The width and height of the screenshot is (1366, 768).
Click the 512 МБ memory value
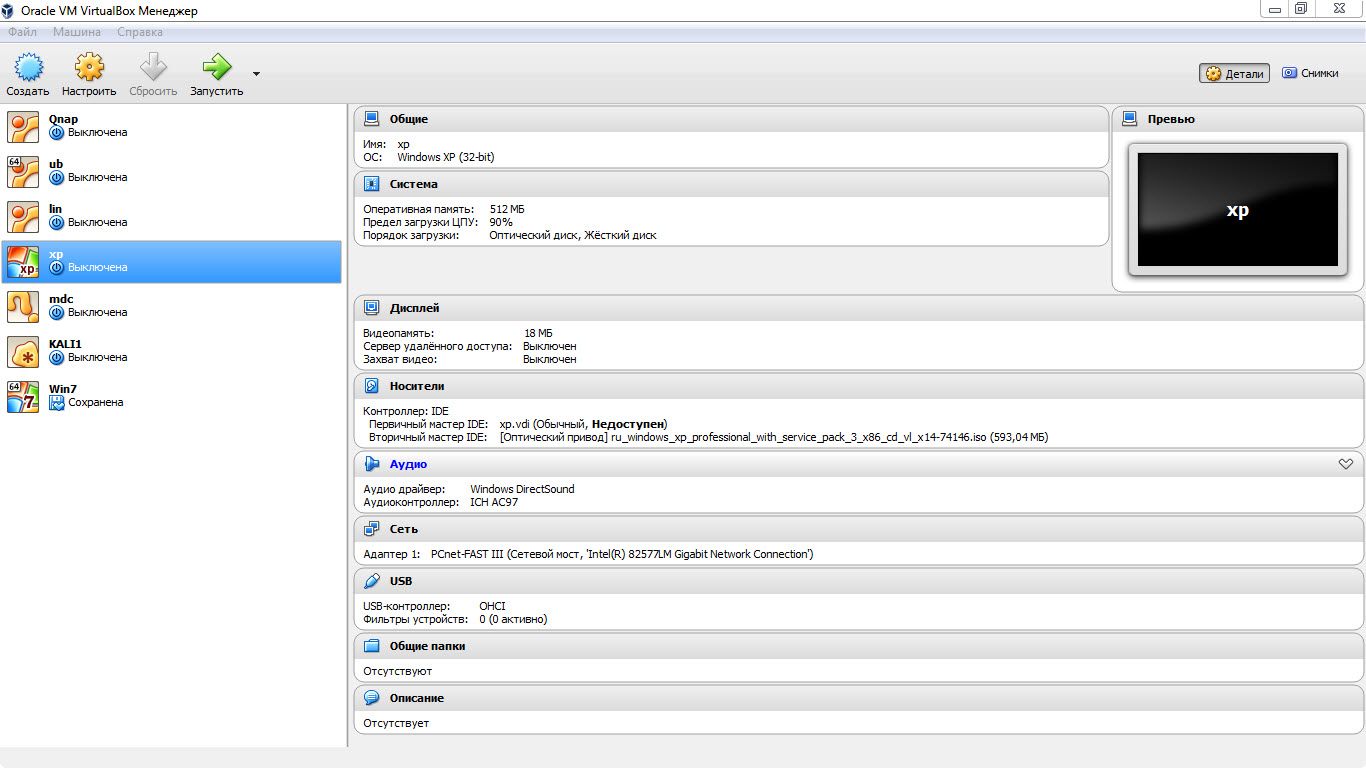click(x=507, y=209)
